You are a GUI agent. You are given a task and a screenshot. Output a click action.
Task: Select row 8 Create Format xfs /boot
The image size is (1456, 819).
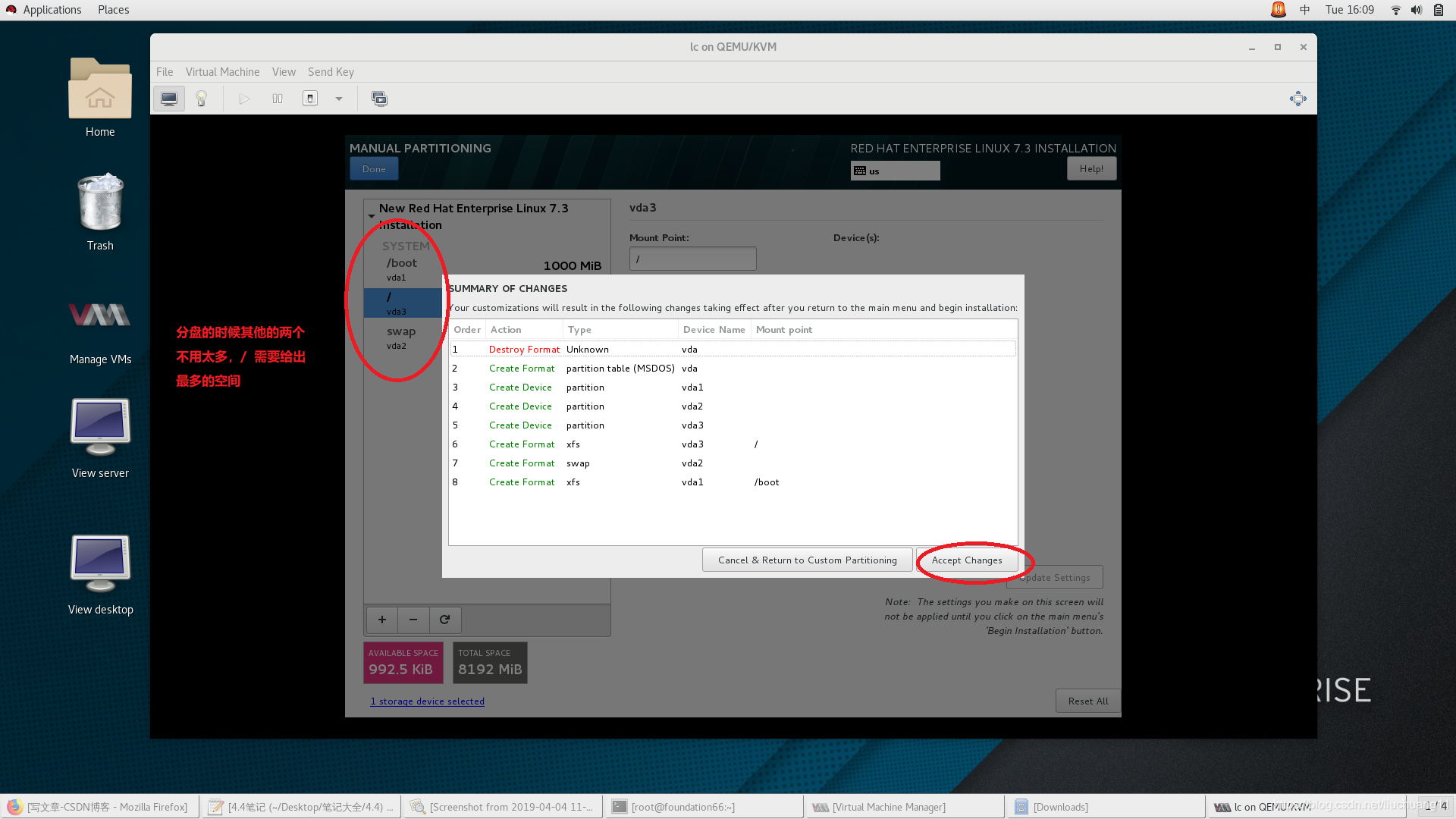pos(733,482)
